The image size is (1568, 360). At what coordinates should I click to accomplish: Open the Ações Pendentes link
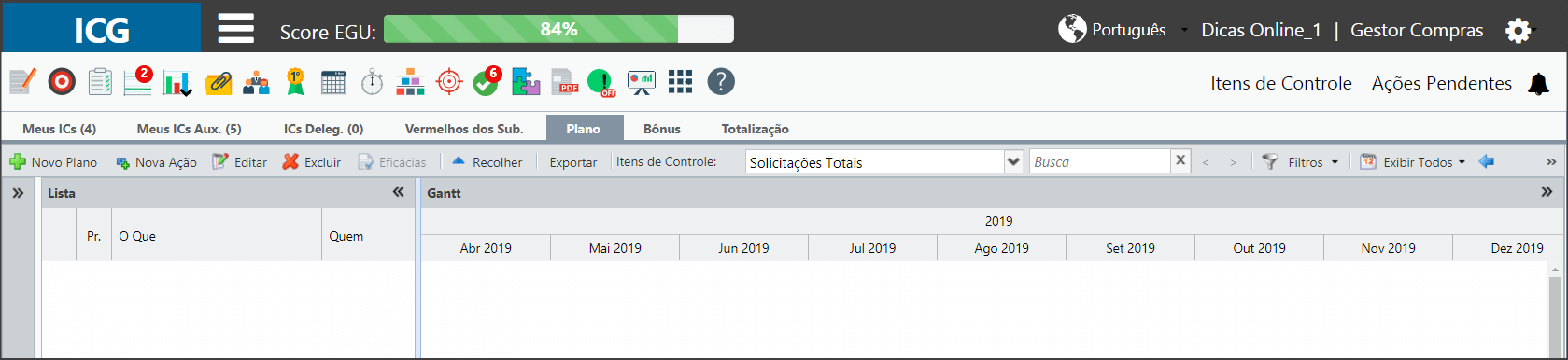[x=1442, y=83]
